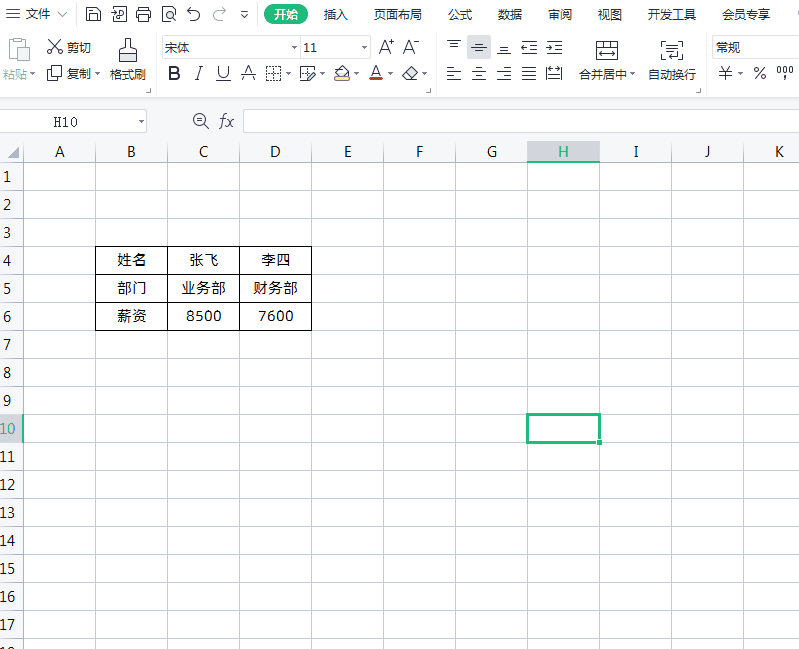Click the Select All corner triangle
Image resolution: width=799 pixels, height=649 pixels.
(13, 152)
